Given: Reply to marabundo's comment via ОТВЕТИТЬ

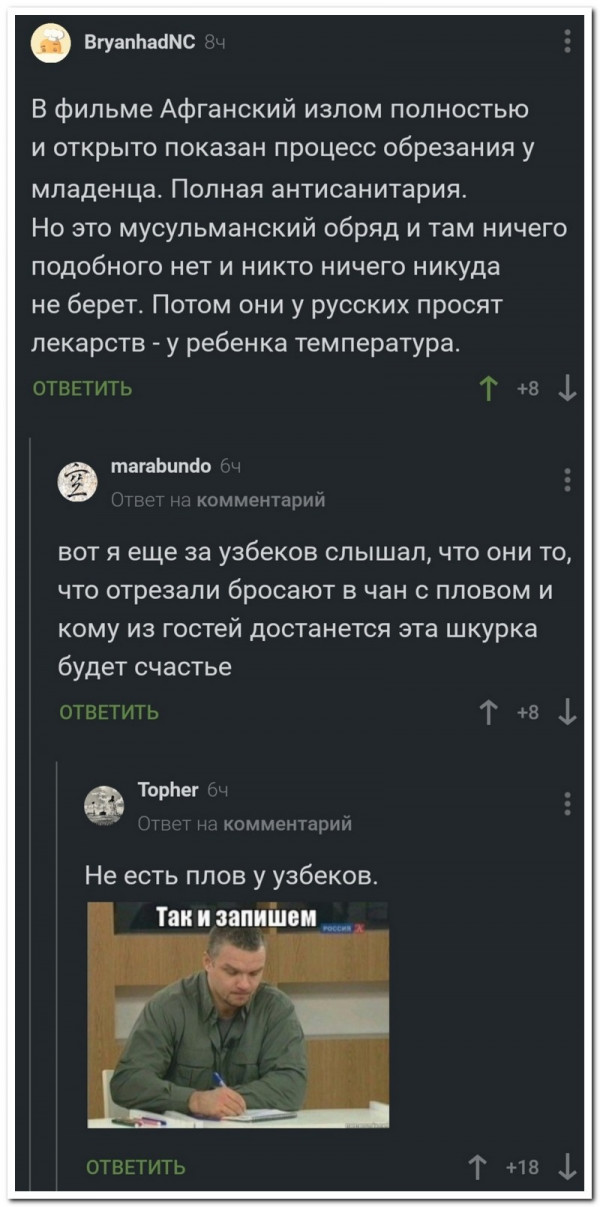Looking at the screenshot, I should click(x=110, y=712).
